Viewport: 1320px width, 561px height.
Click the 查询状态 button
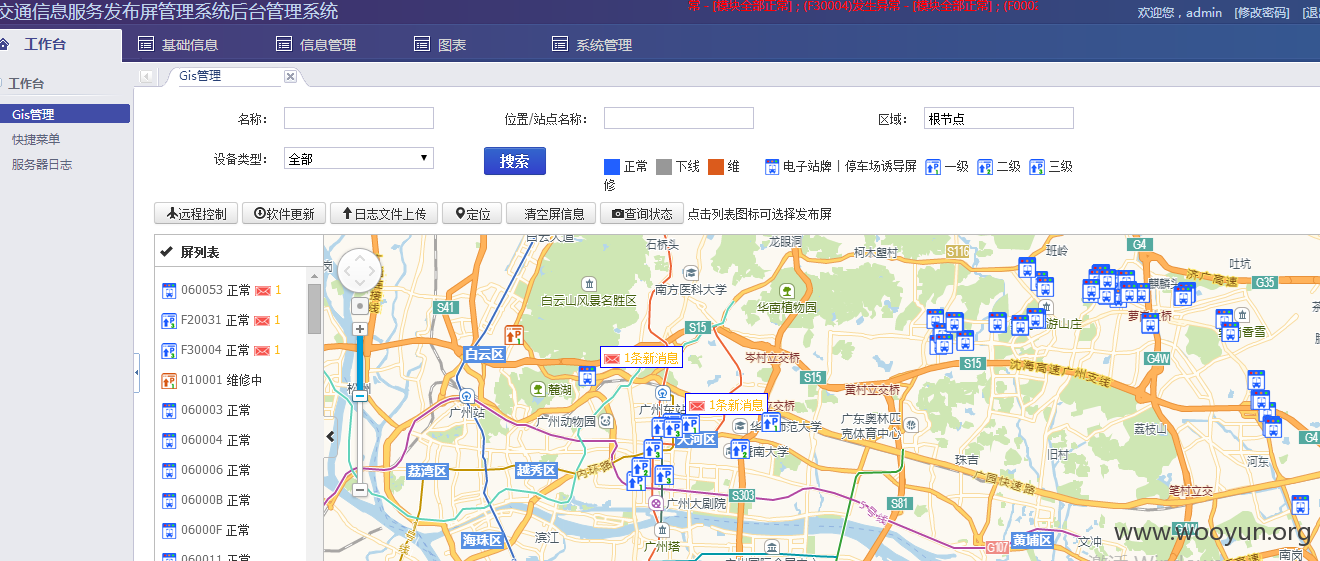click(x=642, y=213)
